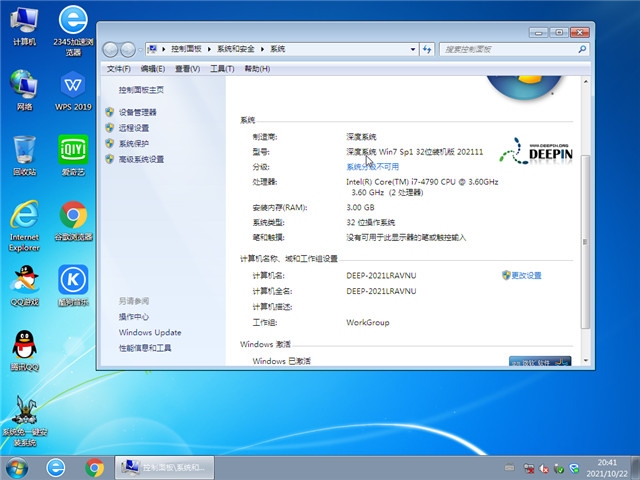Click the scrollbar down arrow

pos(585,361)
